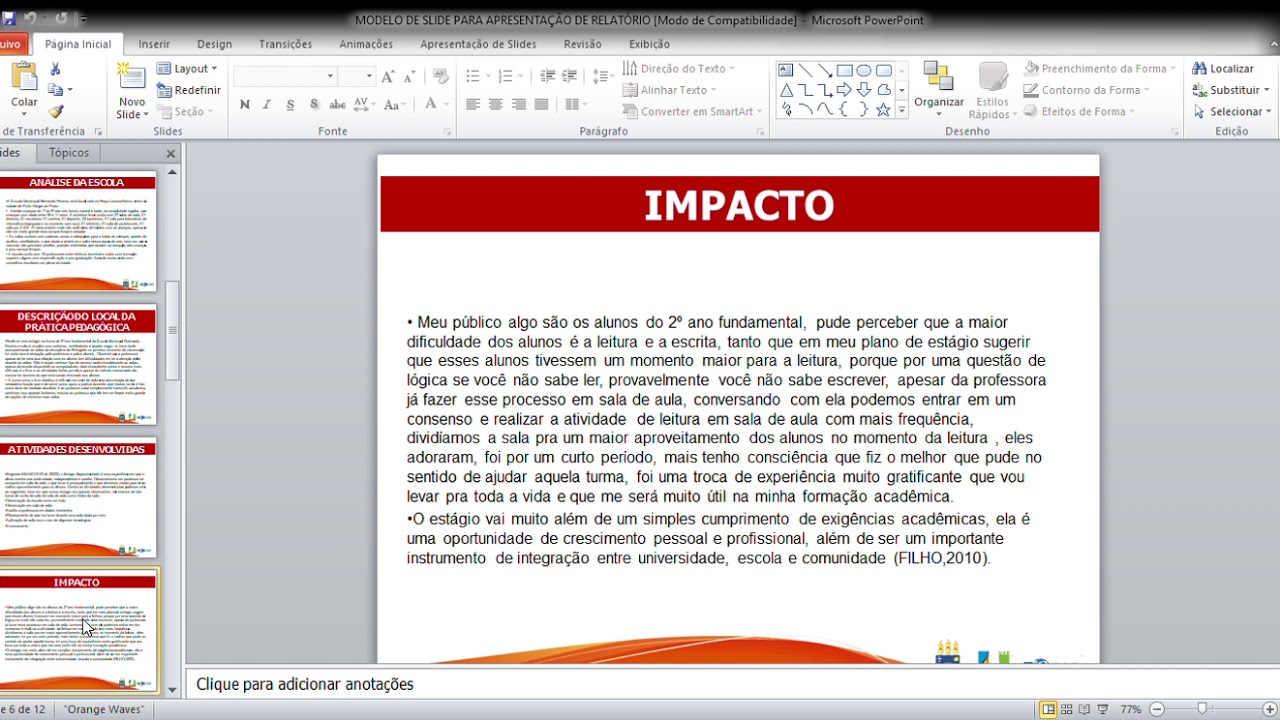Open Apresentação de Slides tab
1280x720 pixels.
click(x=478, y=44)
